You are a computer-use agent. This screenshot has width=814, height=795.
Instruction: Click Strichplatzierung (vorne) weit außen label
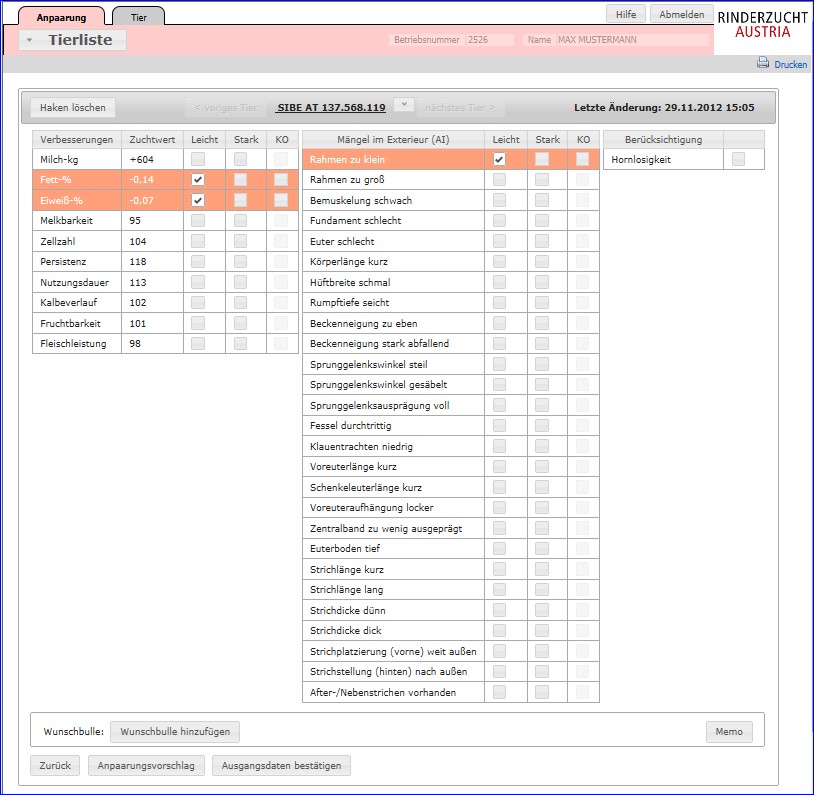click(x=393, y=651)
